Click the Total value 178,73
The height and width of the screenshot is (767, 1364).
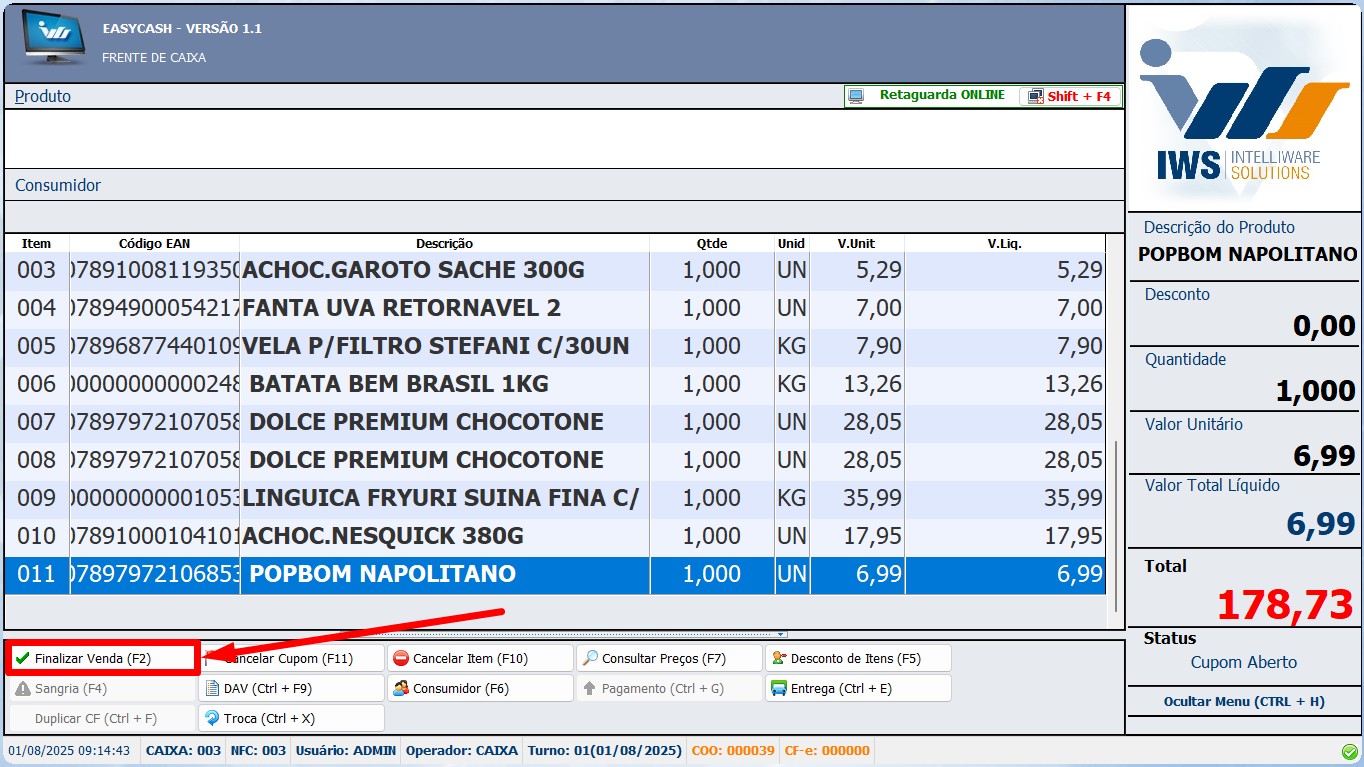point(1285,604)
